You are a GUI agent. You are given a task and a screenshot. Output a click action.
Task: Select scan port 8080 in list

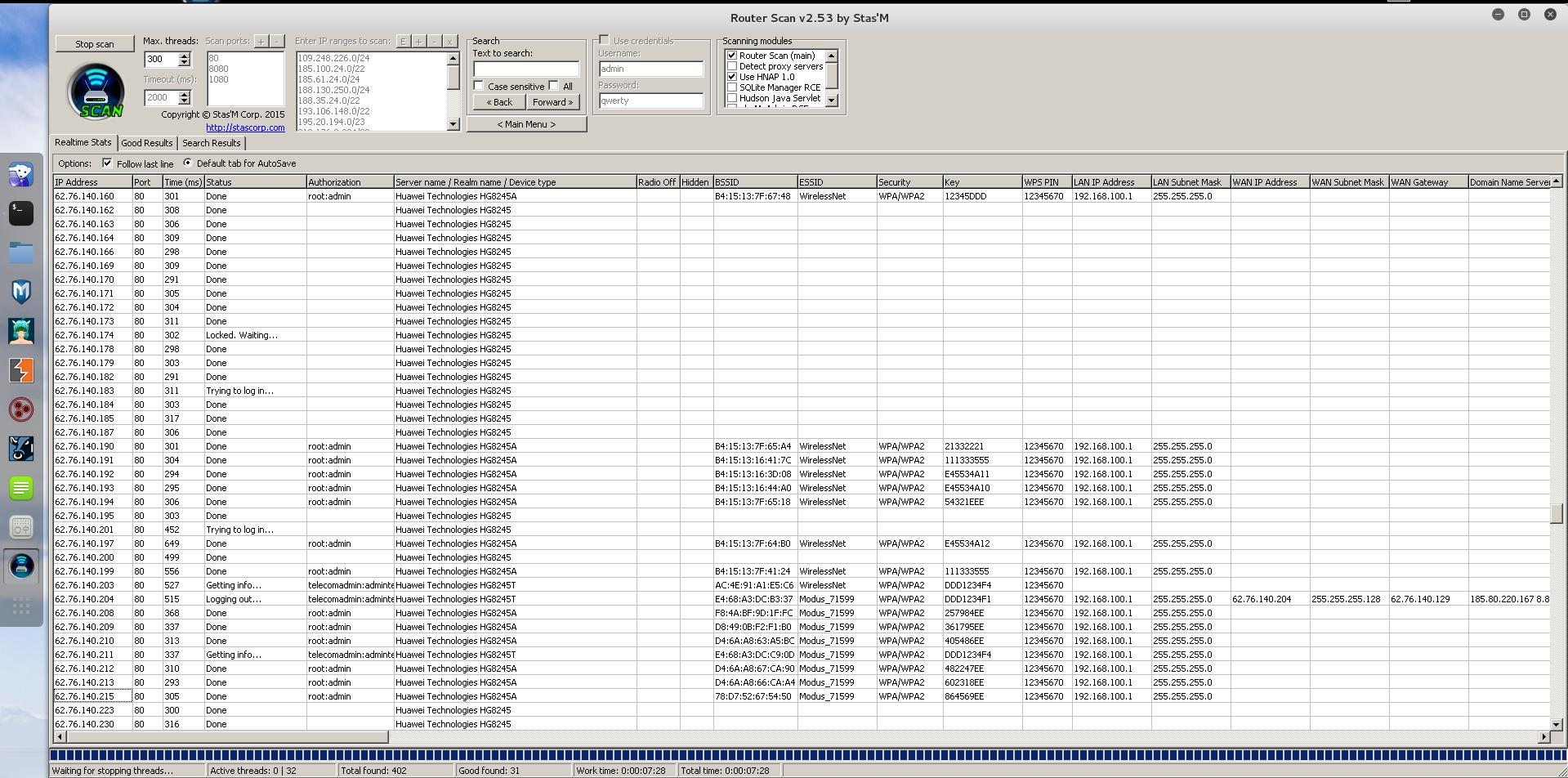[x=218, y=69]
